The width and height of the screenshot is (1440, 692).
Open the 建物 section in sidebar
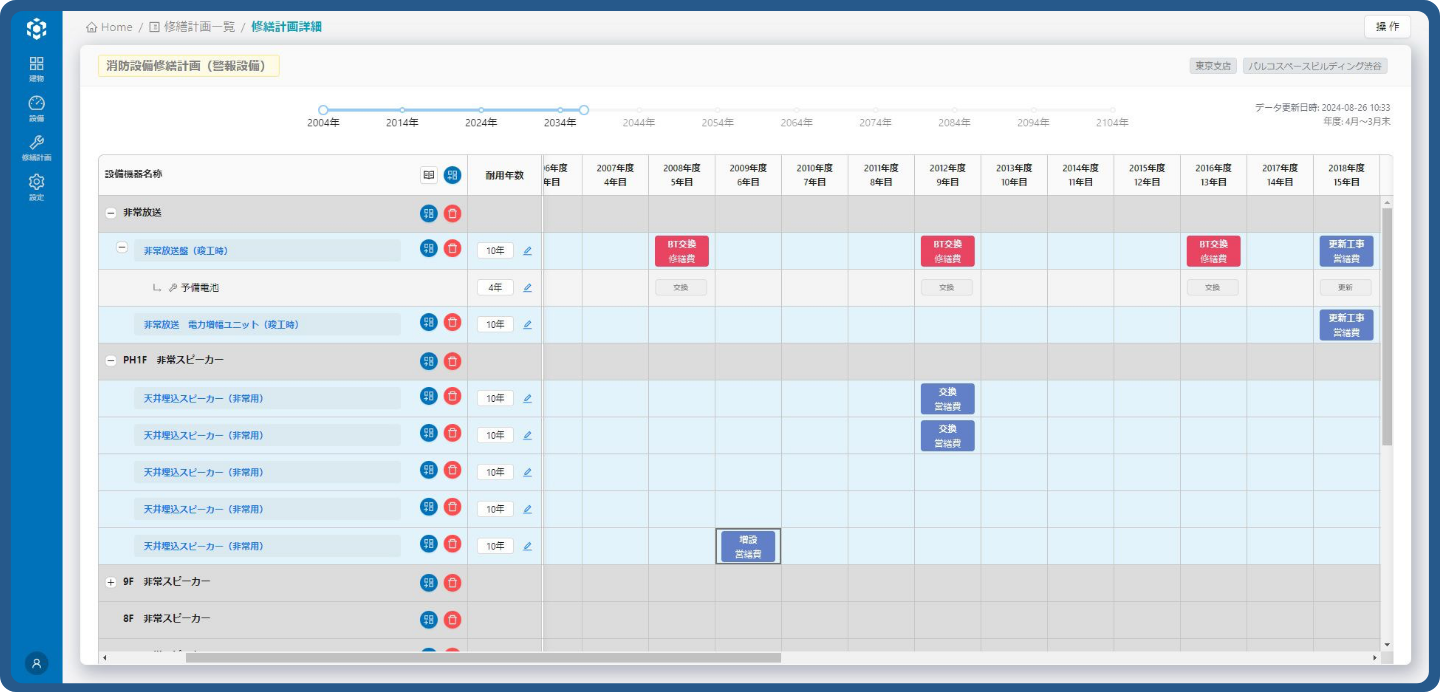(36, 68)
